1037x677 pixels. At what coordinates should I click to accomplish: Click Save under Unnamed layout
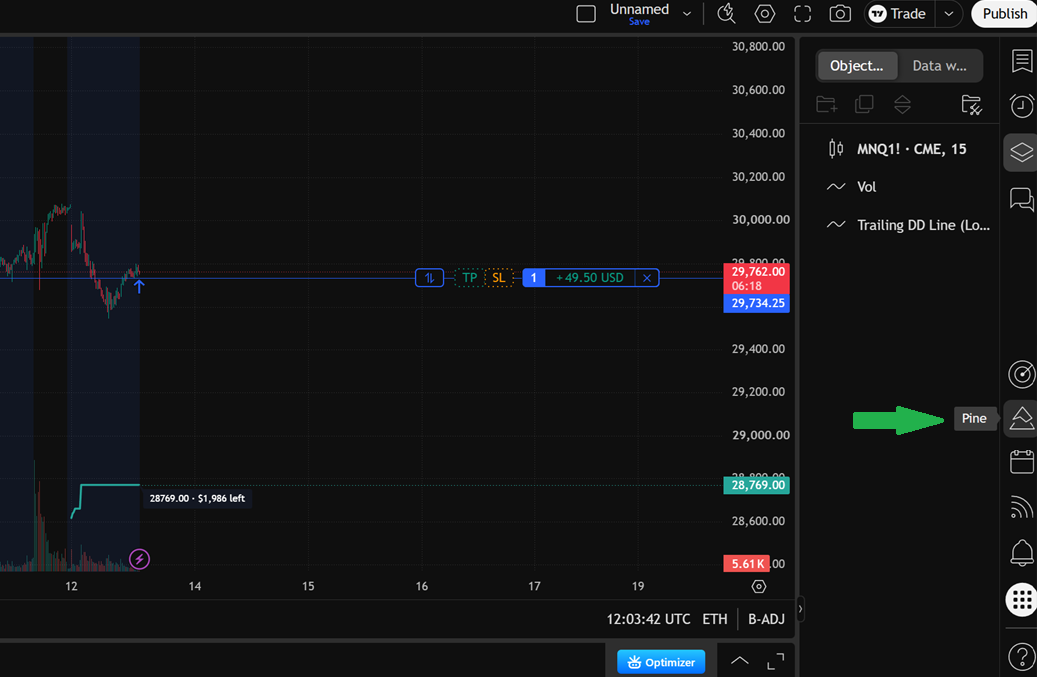639,22
